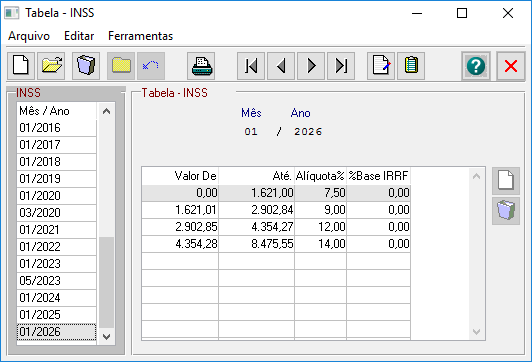Click the Edit document pencil icon
This screenshot has width=532, height=362.
[x=381, y=66]
